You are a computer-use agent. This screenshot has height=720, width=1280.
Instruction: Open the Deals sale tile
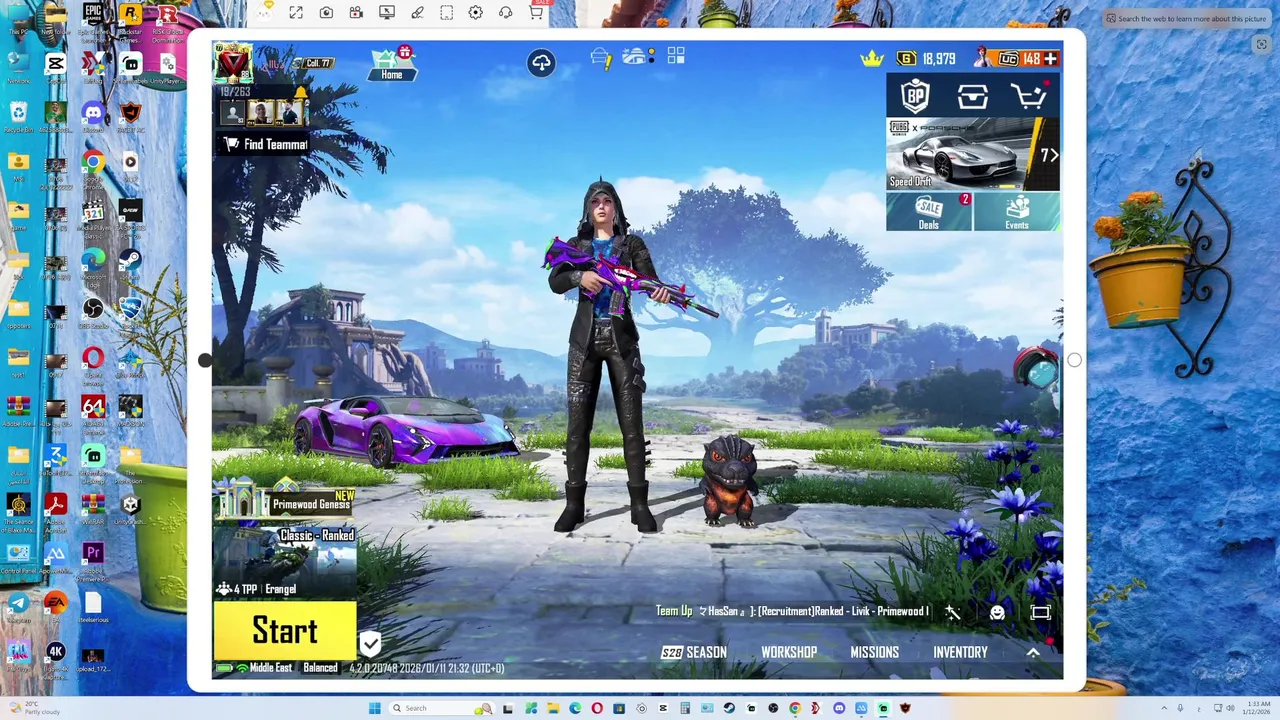click(929, 212)
